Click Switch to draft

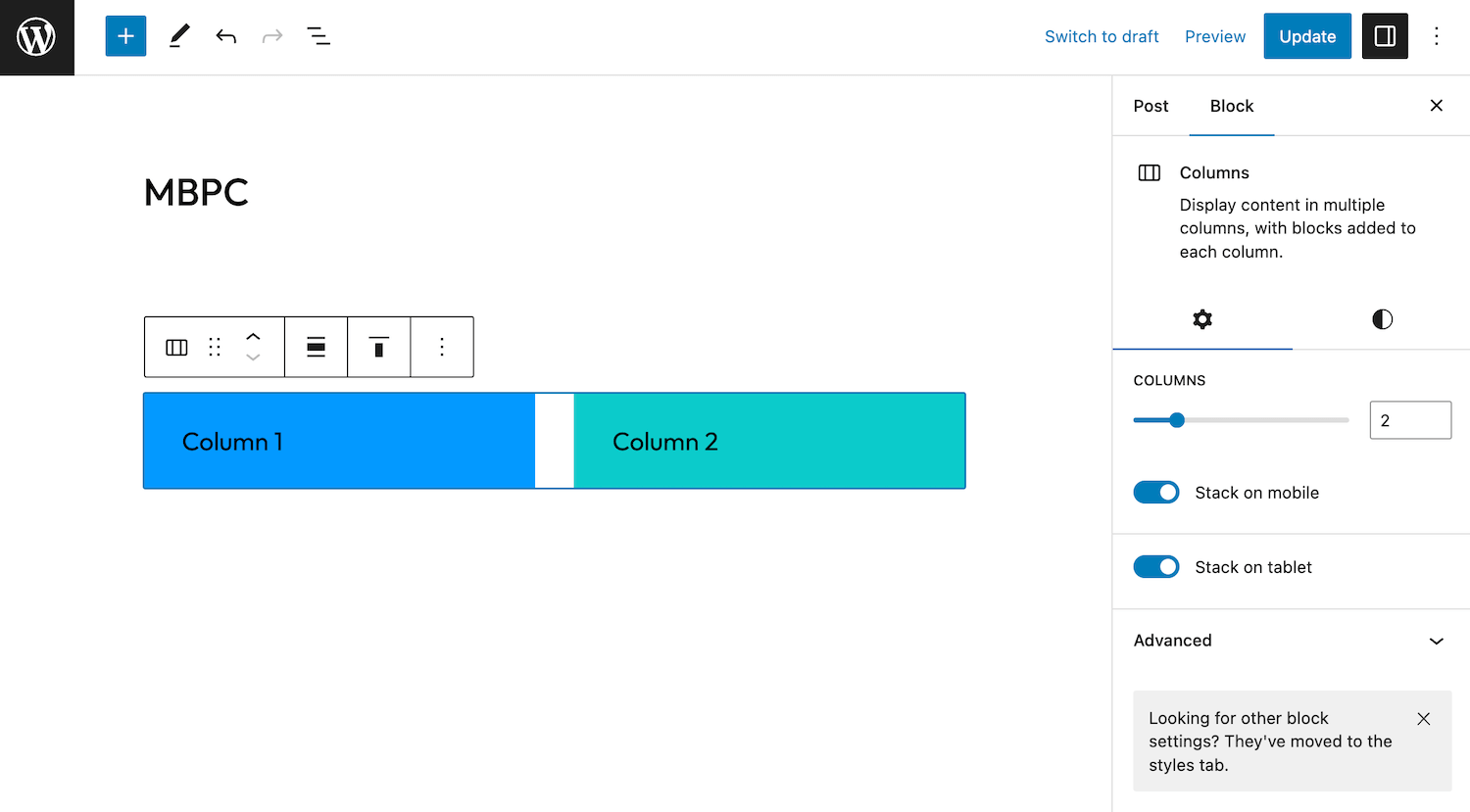coord(1102,36)
